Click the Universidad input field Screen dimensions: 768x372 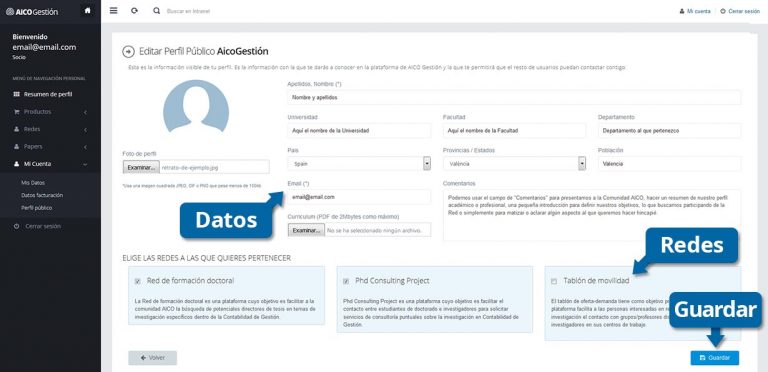tap(359, 131)
